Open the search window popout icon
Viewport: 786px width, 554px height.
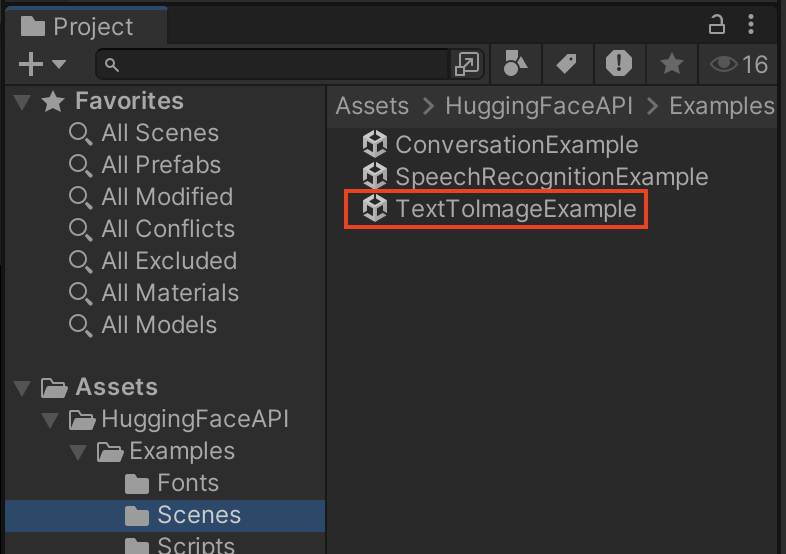(x=467, y=64)
